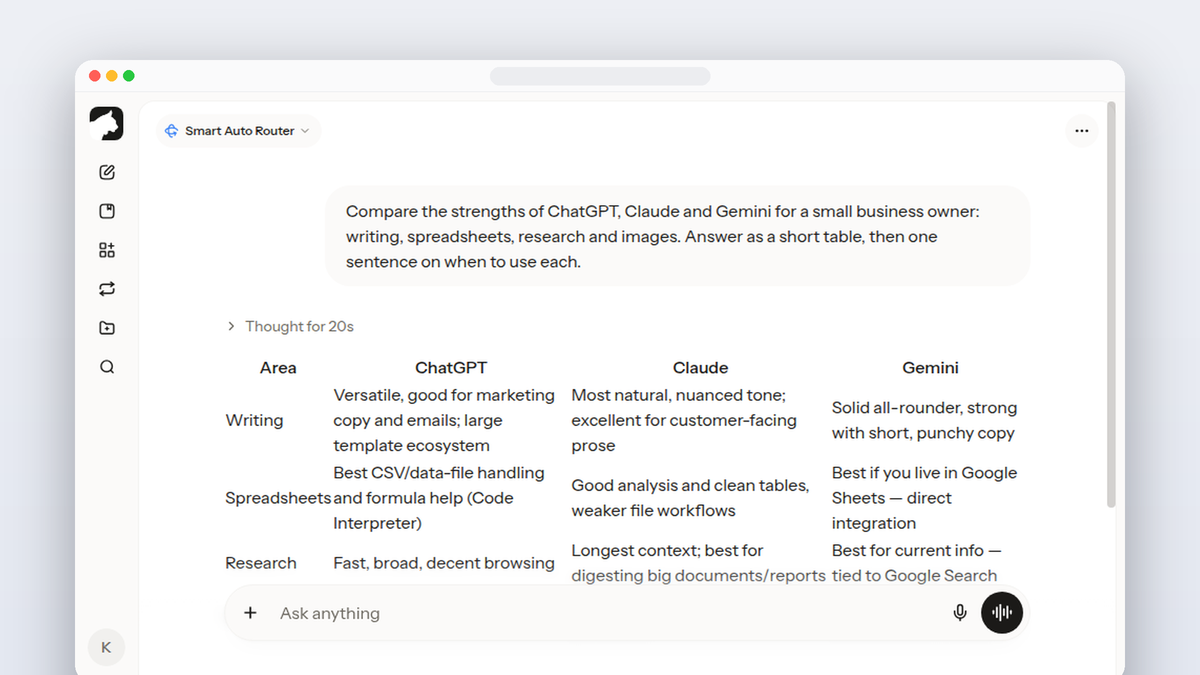Start voice mode with waveform button

coord(1002,613)
